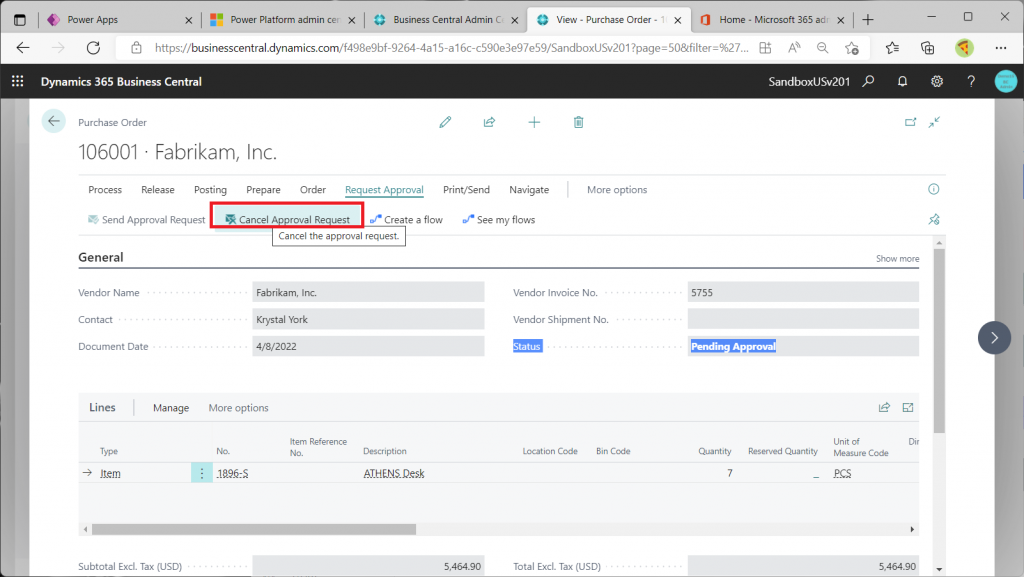Open row options dots for Item line
This screenshot has height=577, width=1024.
point(201,473)
